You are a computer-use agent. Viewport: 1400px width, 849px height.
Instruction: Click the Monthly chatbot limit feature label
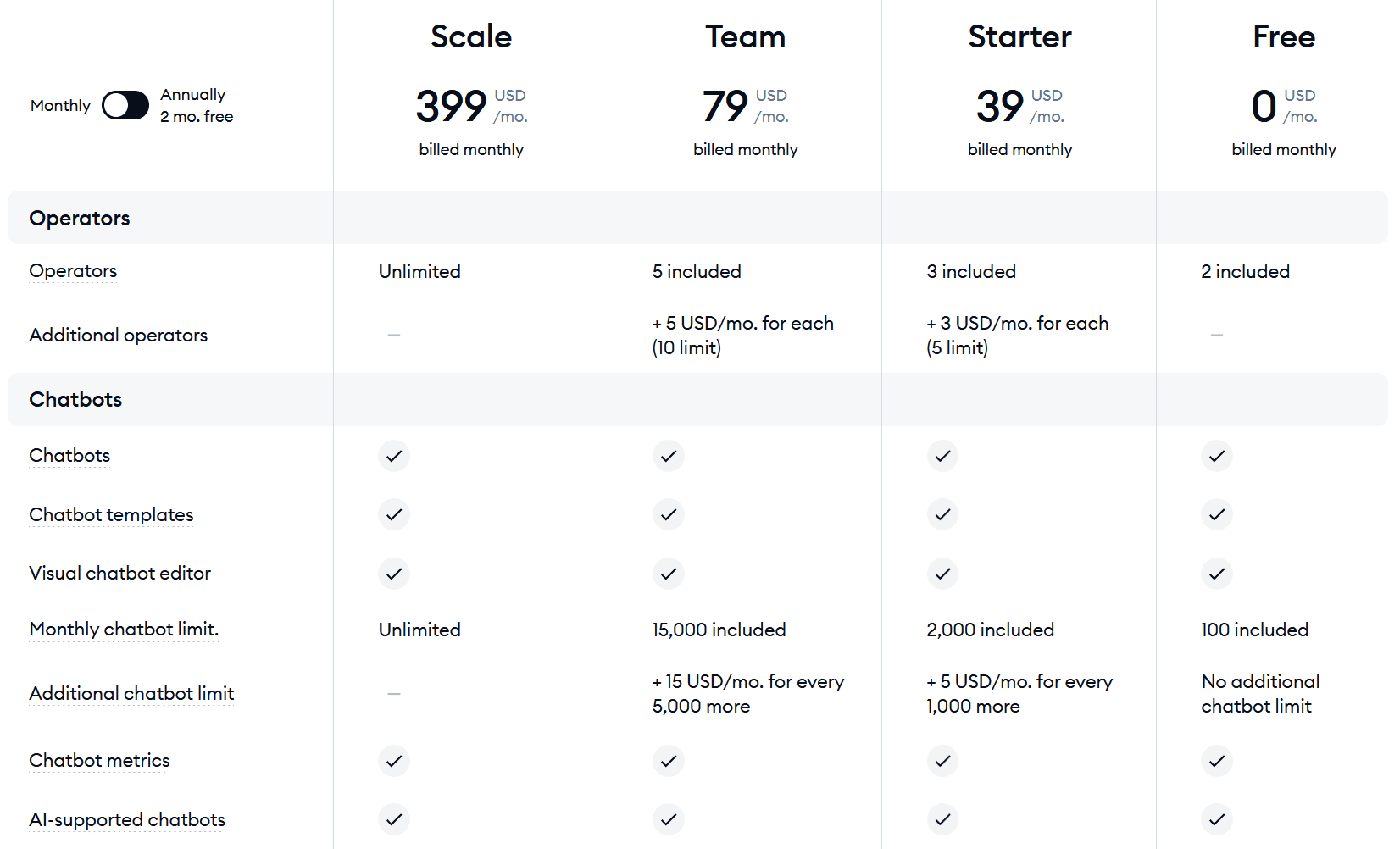pos(124,630)
